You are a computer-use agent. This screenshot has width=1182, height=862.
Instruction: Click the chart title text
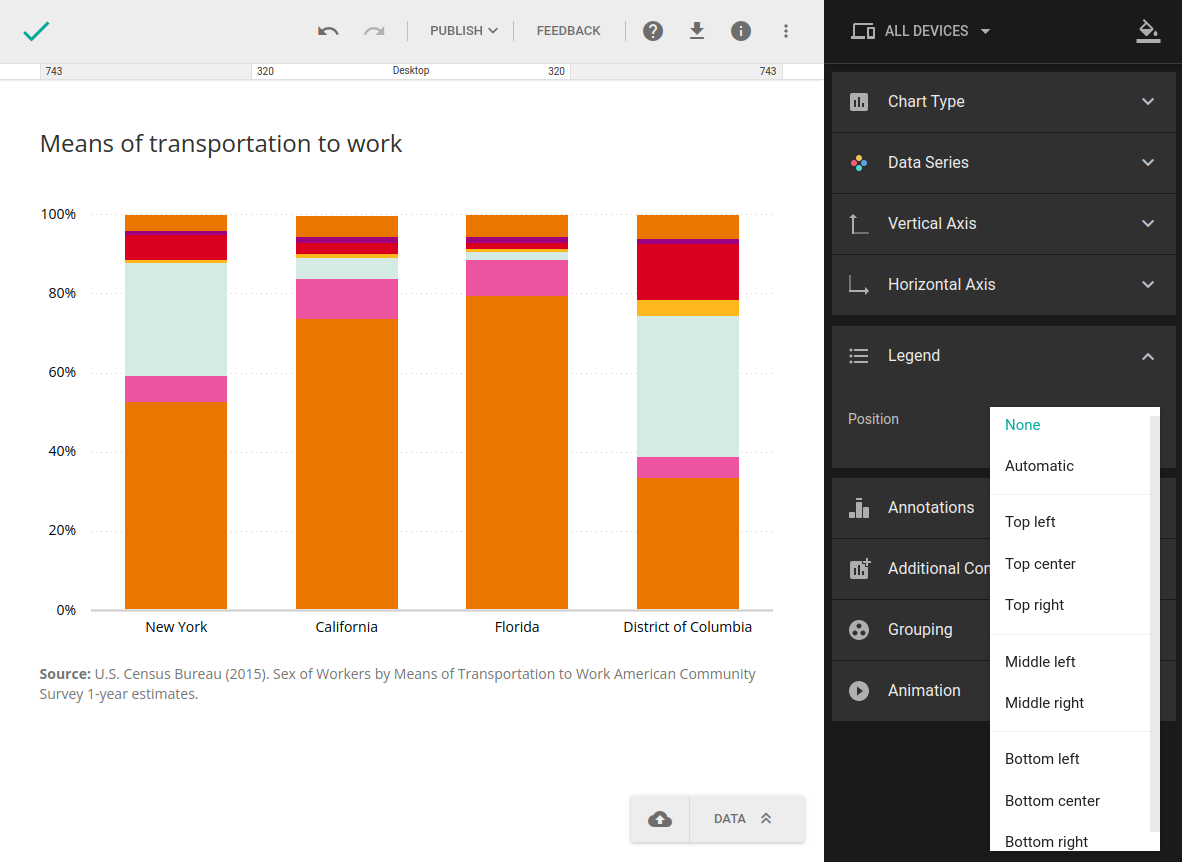(221, 144)
